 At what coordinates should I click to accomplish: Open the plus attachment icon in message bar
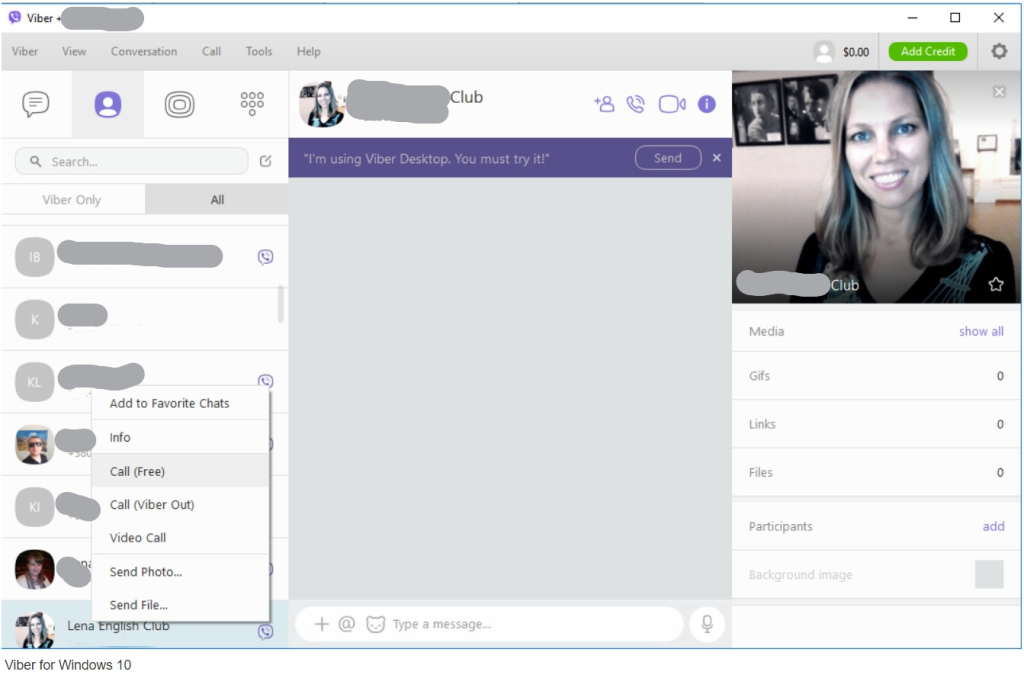pyautogui.click(x=321, y=624)
